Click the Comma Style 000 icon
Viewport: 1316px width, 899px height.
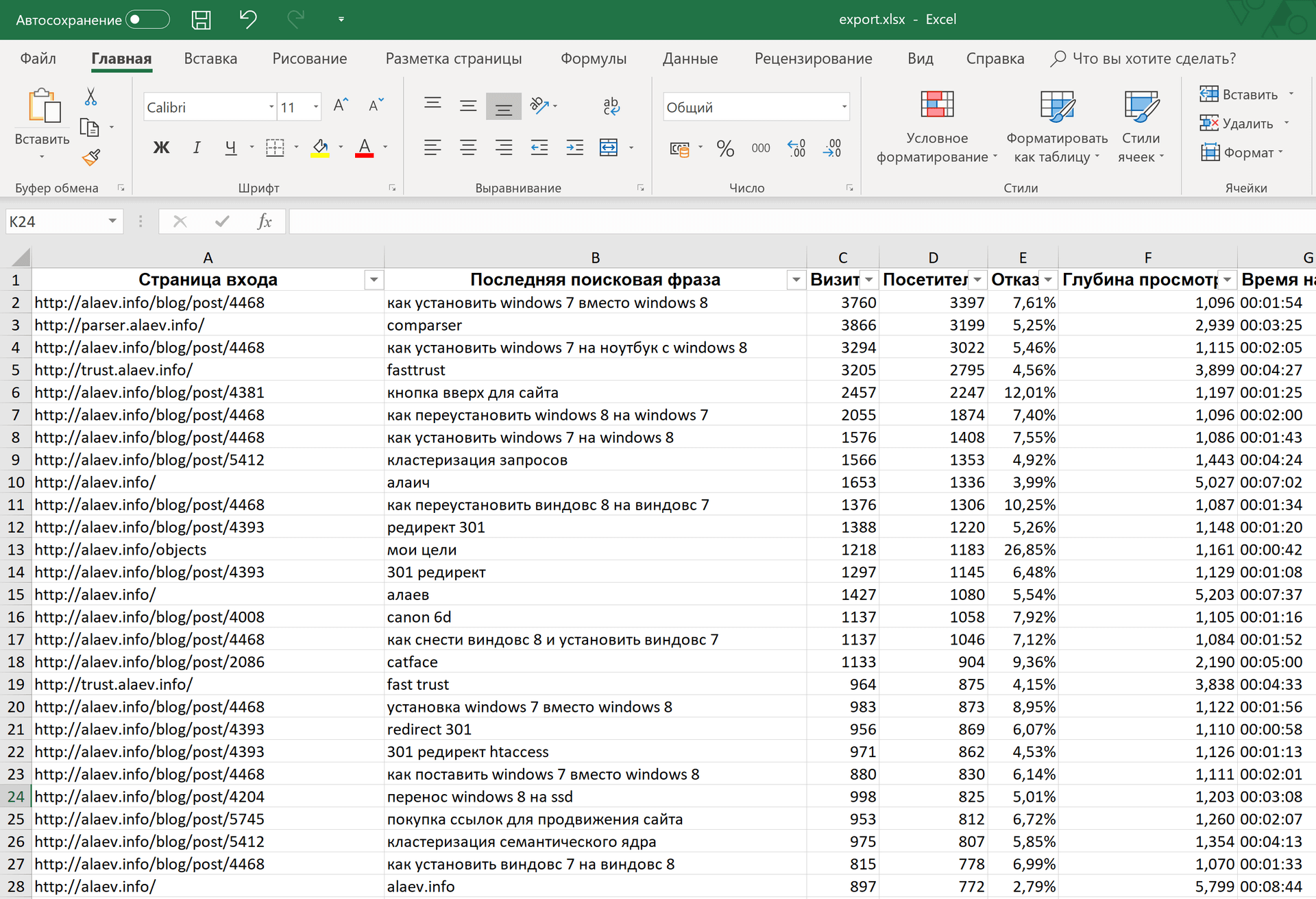[x=761, y=148]
